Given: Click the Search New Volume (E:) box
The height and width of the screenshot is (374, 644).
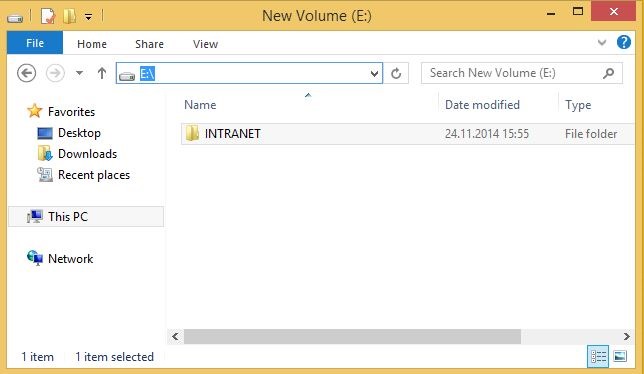Looking at the screenshot, I should (522, 73).
